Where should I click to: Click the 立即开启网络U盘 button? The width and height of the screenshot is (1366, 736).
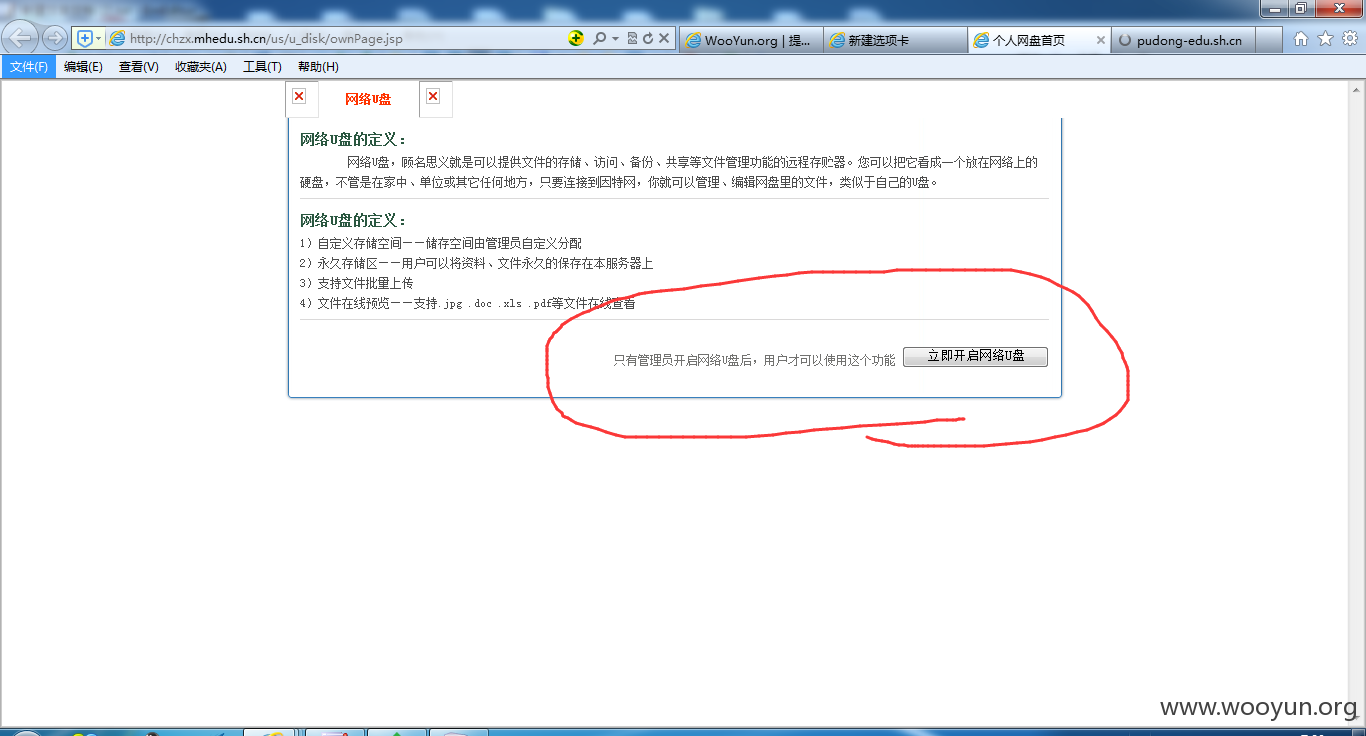(x=975, y=357)
